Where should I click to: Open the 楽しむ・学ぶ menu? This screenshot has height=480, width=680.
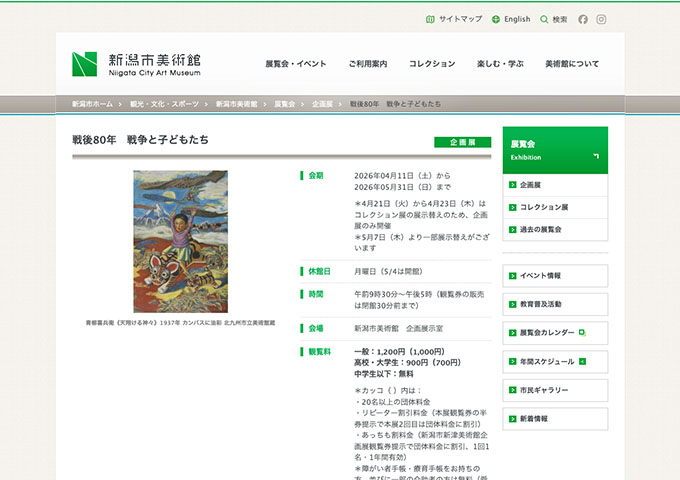tap(500, 64)
